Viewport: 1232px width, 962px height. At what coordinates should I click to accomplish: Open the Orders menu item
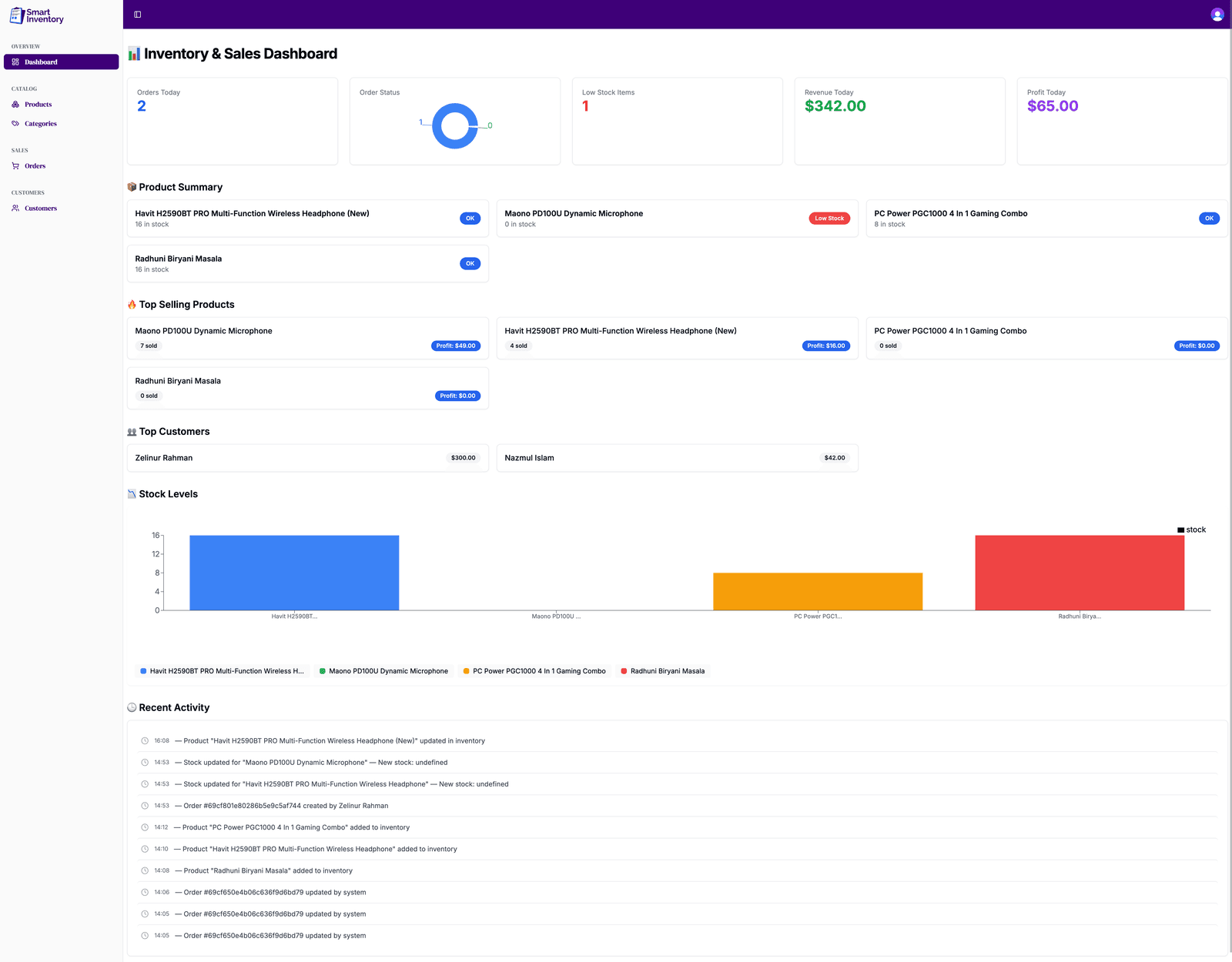point(35,166)
